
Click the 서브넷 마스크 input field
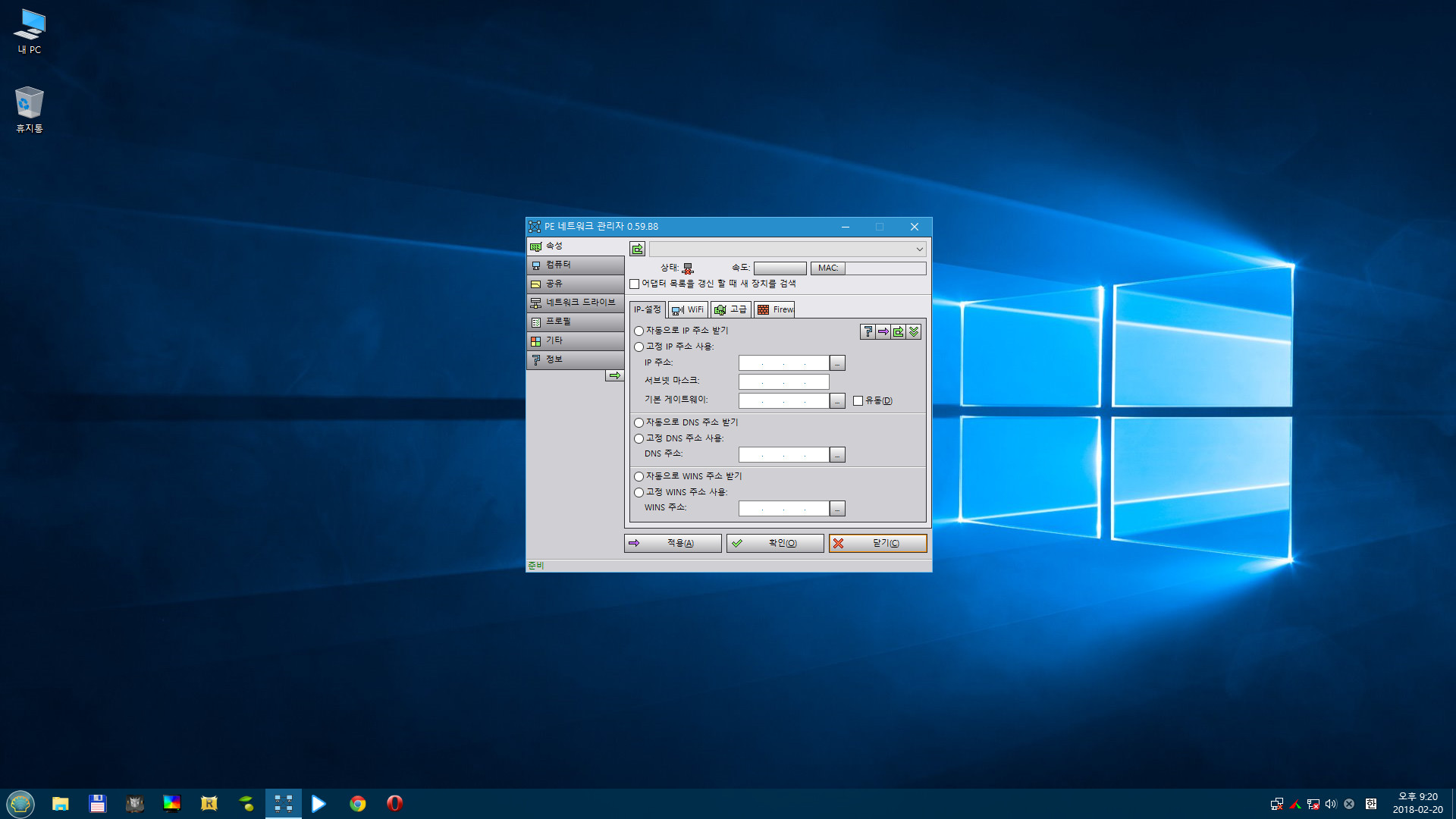pyautogui.click(x=783, y=382)
